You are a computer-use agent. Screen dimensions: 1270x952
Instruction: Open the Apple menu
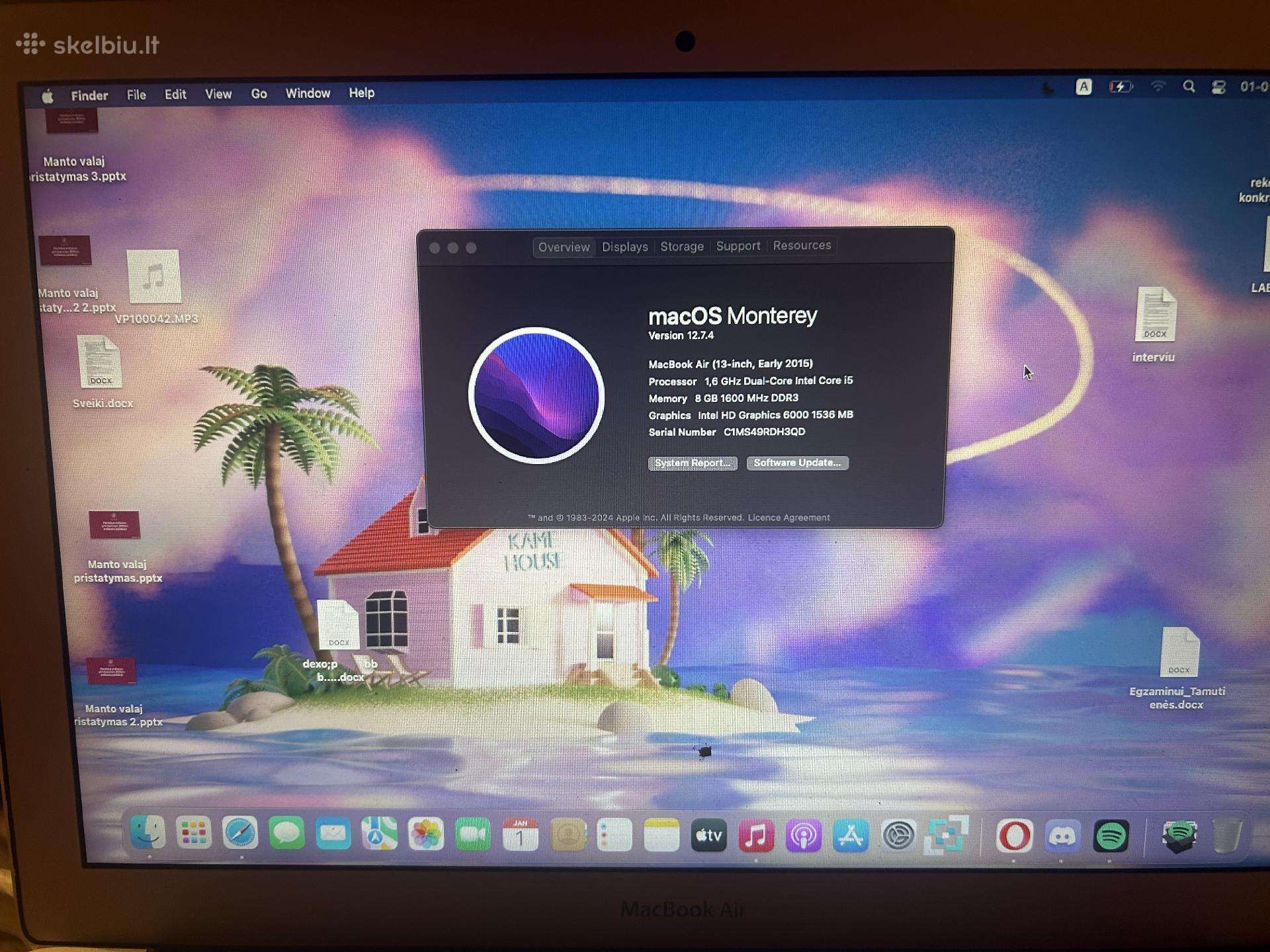tap(48, 97)
